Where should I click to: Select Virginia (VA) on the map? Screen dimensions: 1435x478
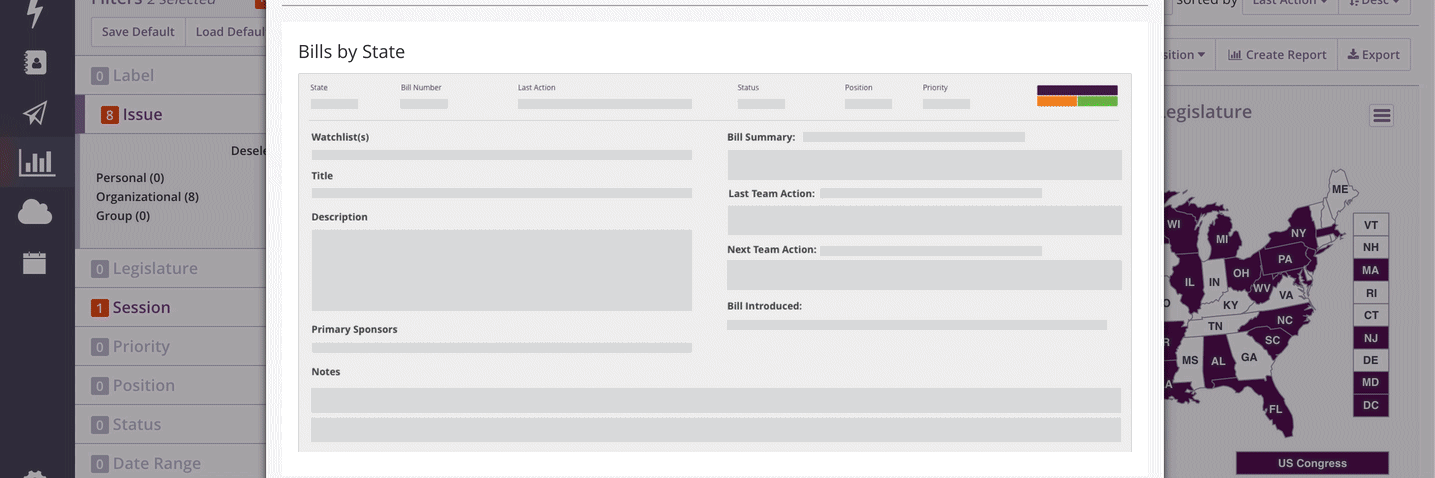coord(1285,295)
